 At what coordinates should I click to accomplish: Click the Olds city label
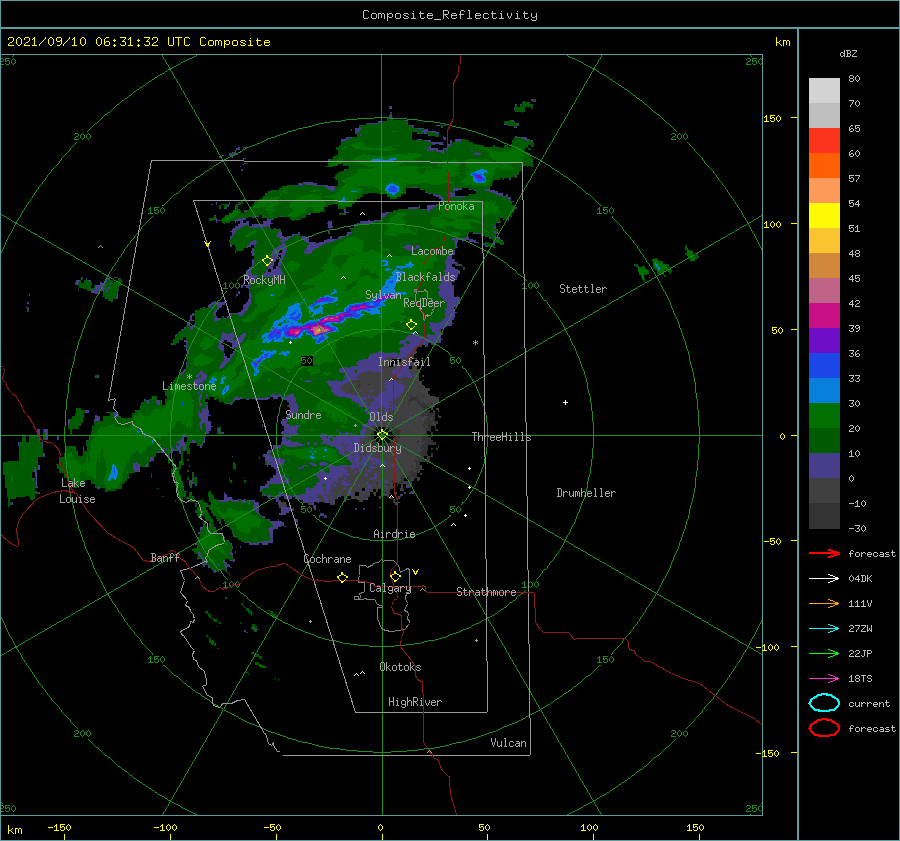pyautogui.click(x=381, y=417)
